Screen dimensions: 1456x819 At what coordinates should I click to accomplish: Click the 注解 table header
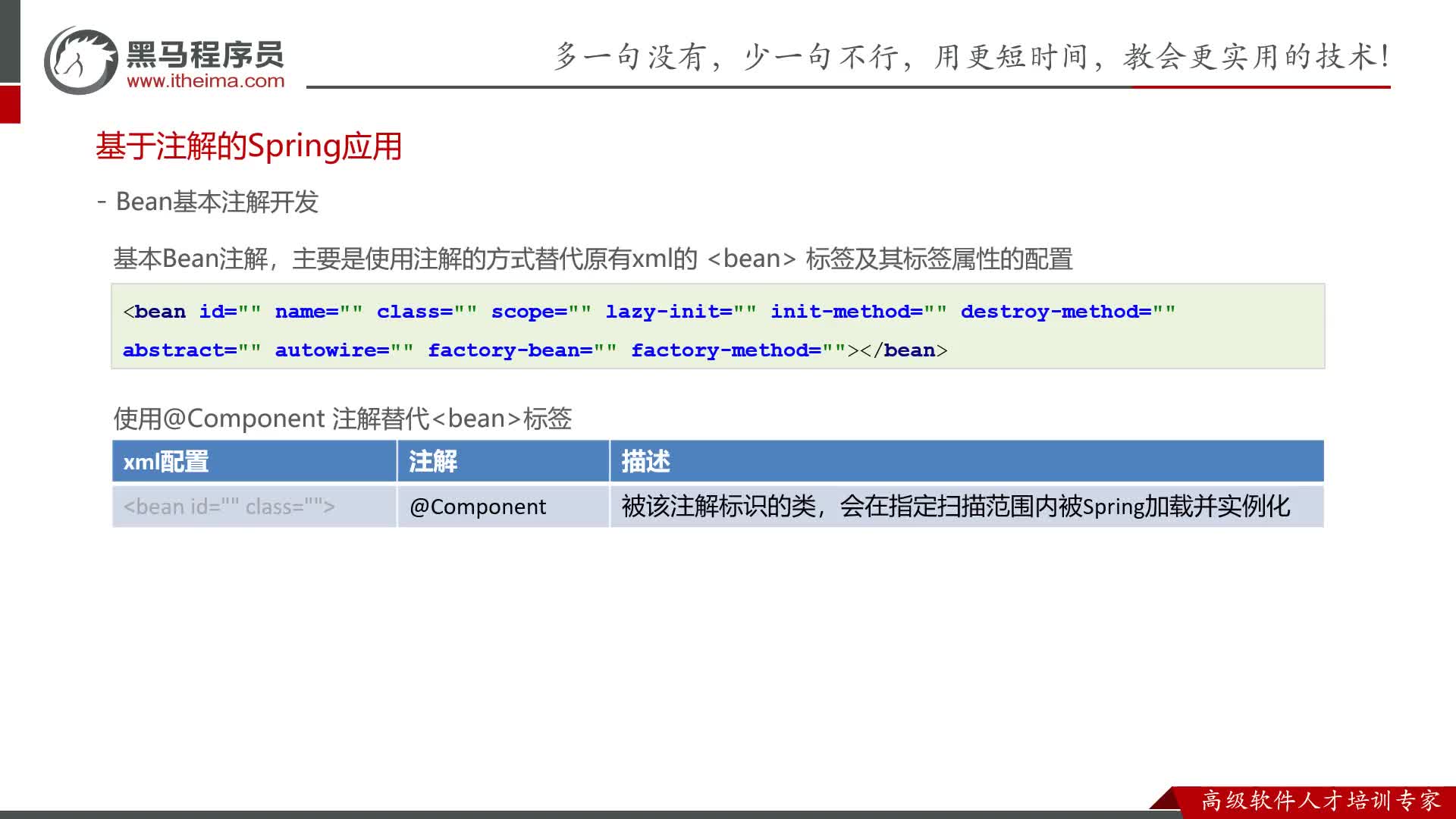coord(504,461)
